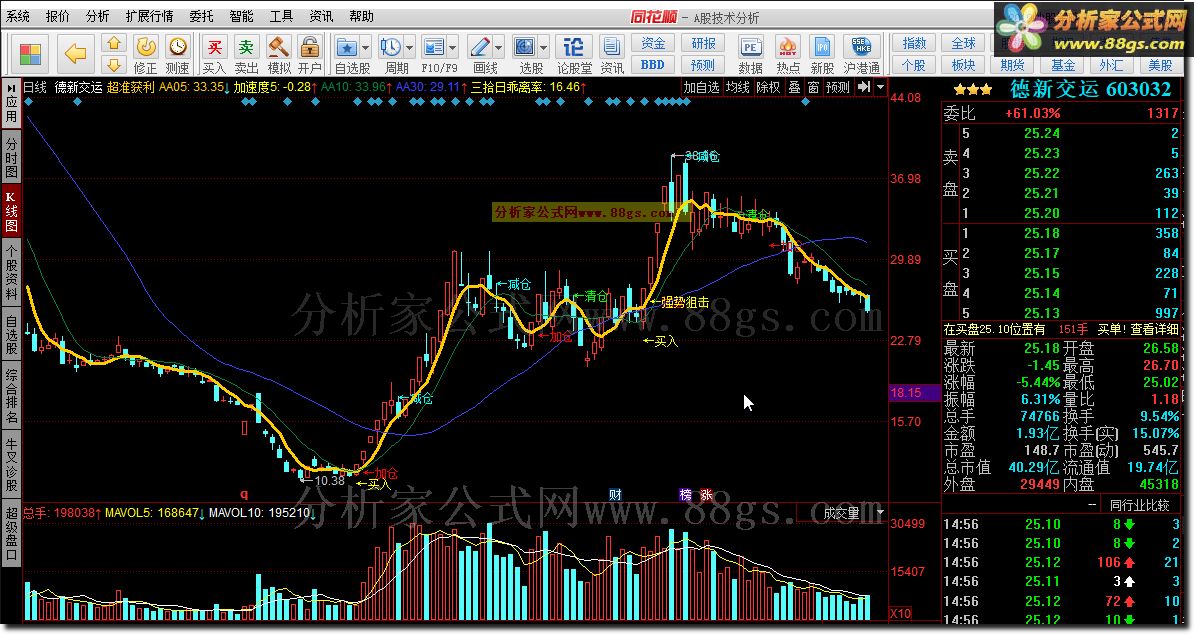Switch to K线图 side tab

pos(11,210)
